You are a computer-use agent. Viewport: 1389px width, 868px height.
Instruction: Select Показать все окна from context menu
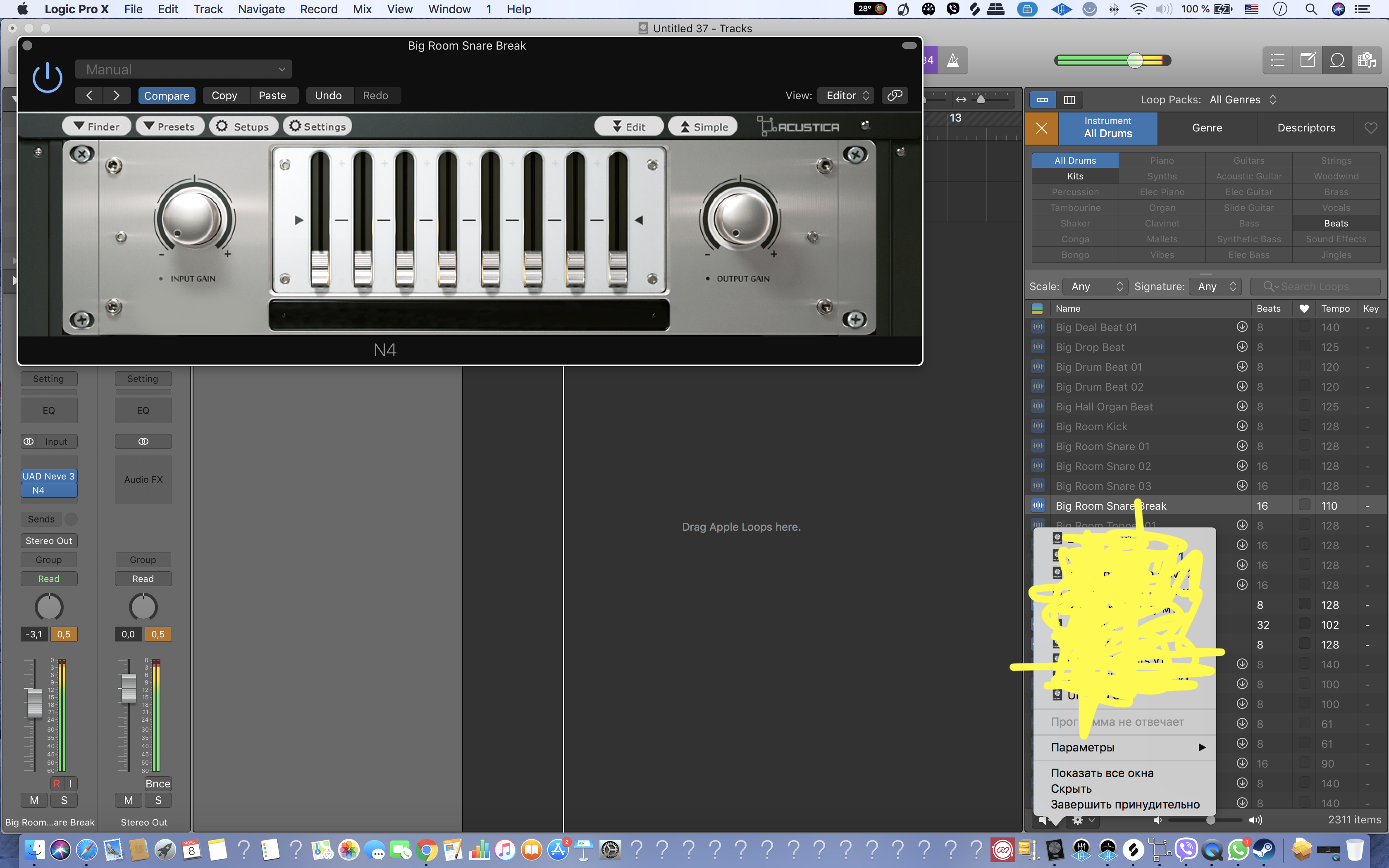click(x=1100, y=772)
